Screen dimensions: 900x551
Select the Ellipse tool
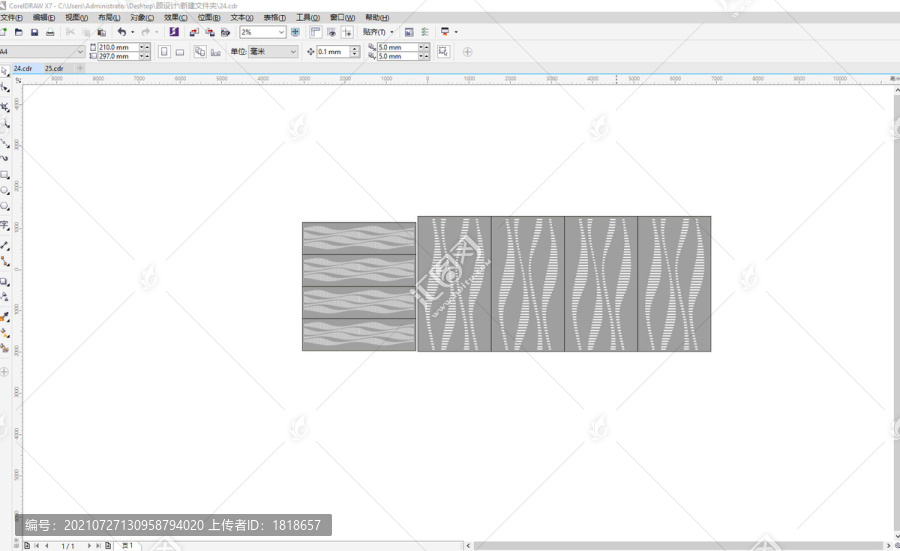5,191
